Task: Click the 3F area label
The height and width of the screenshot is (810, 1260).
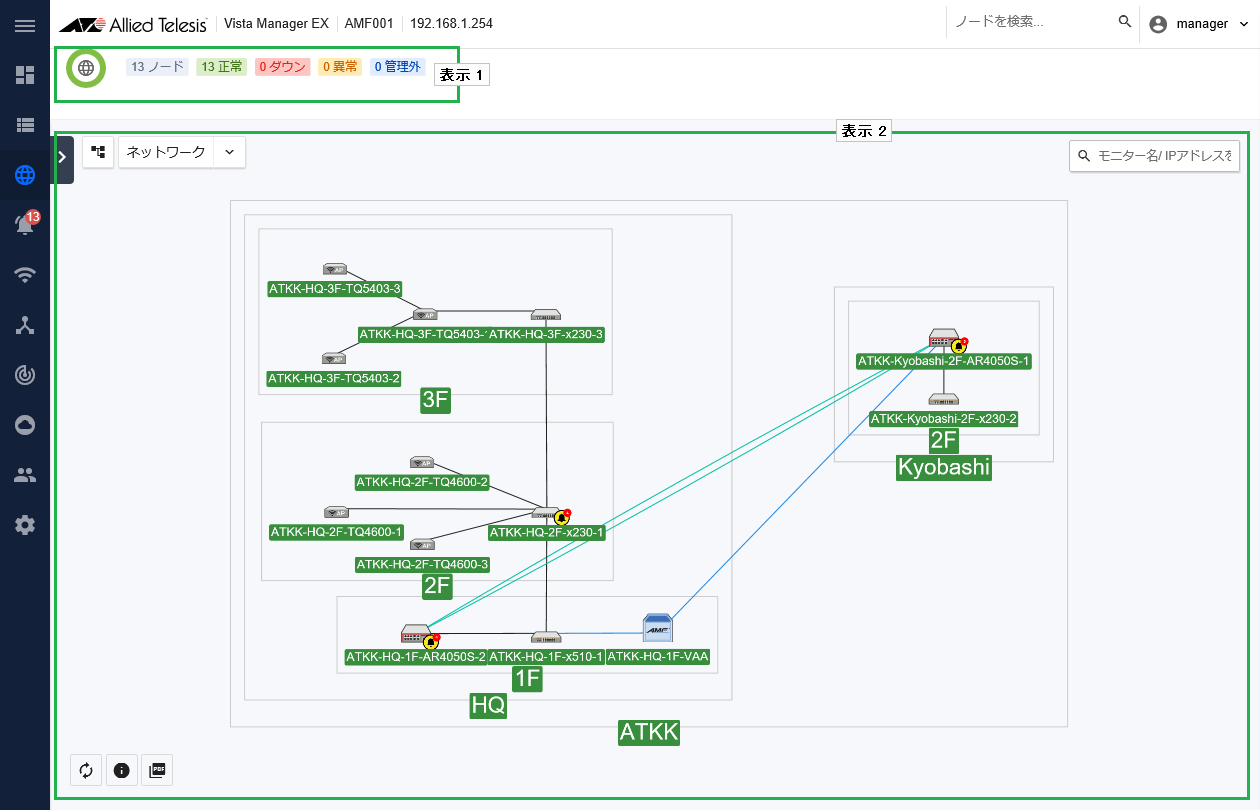Action: pos(436,401)
